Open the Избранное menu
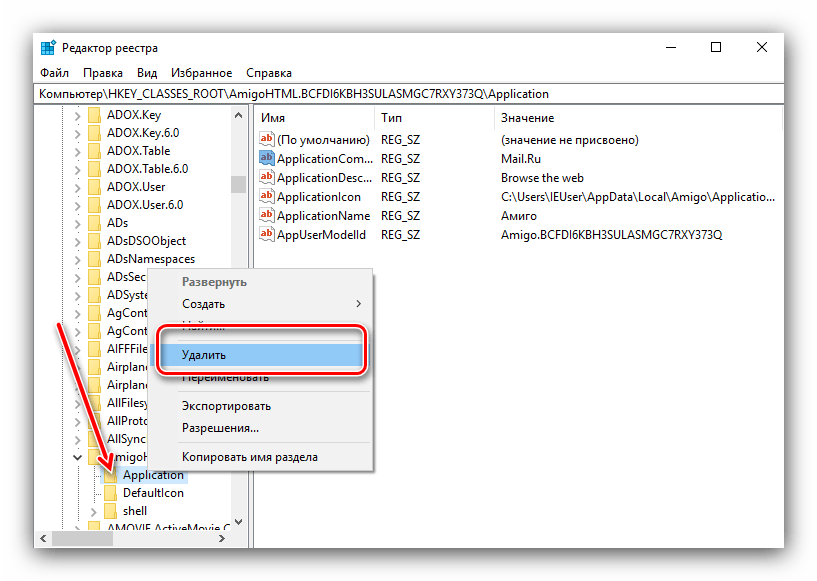This screenshot has height=581, width=817. pos(201,73)
